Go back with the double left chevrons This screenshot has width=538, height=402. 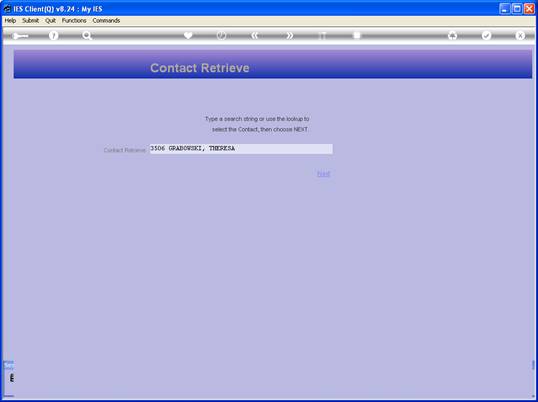(x=255, y=35)
